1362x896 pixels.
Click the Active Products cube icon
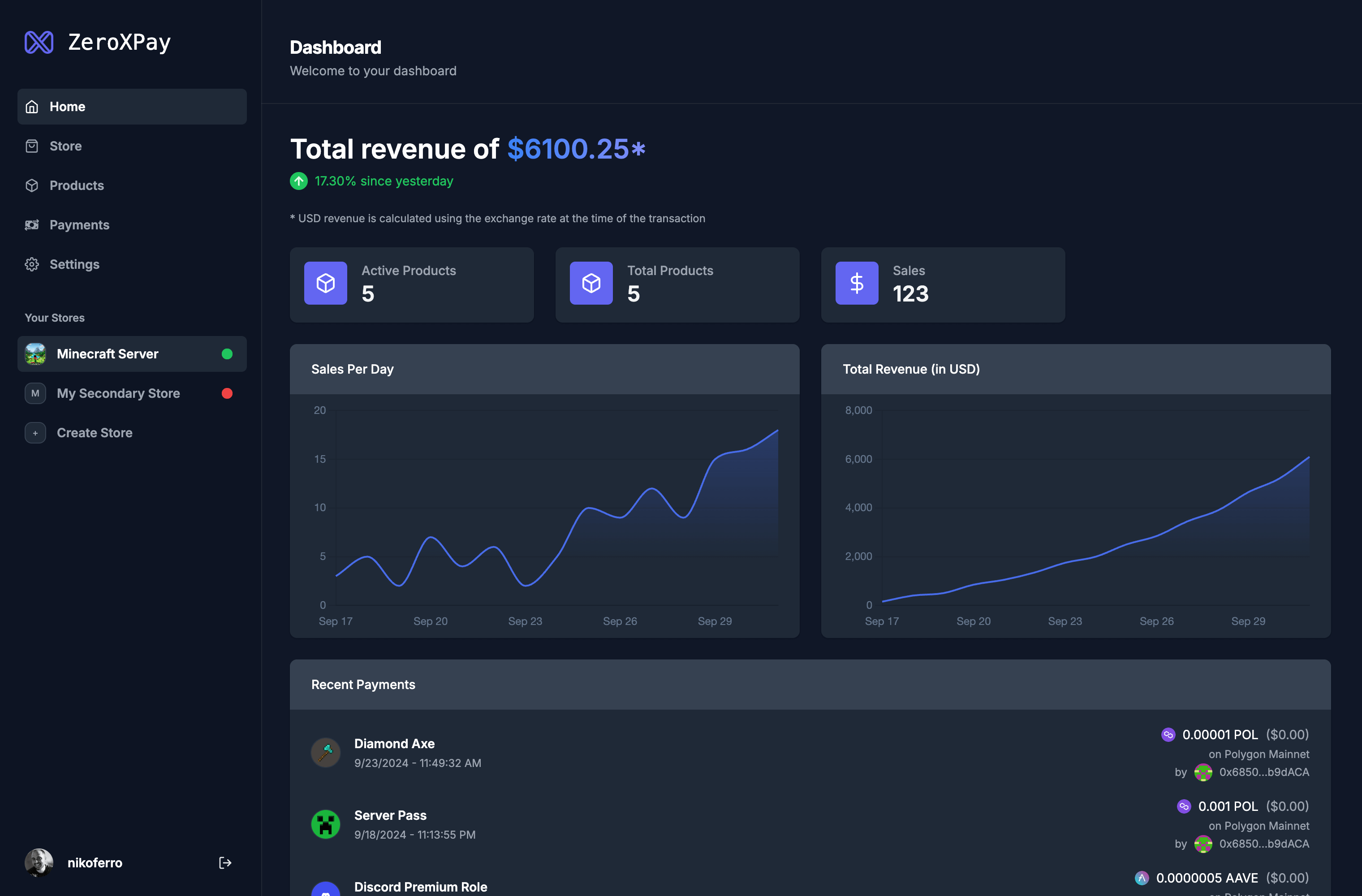coord(326,283)
